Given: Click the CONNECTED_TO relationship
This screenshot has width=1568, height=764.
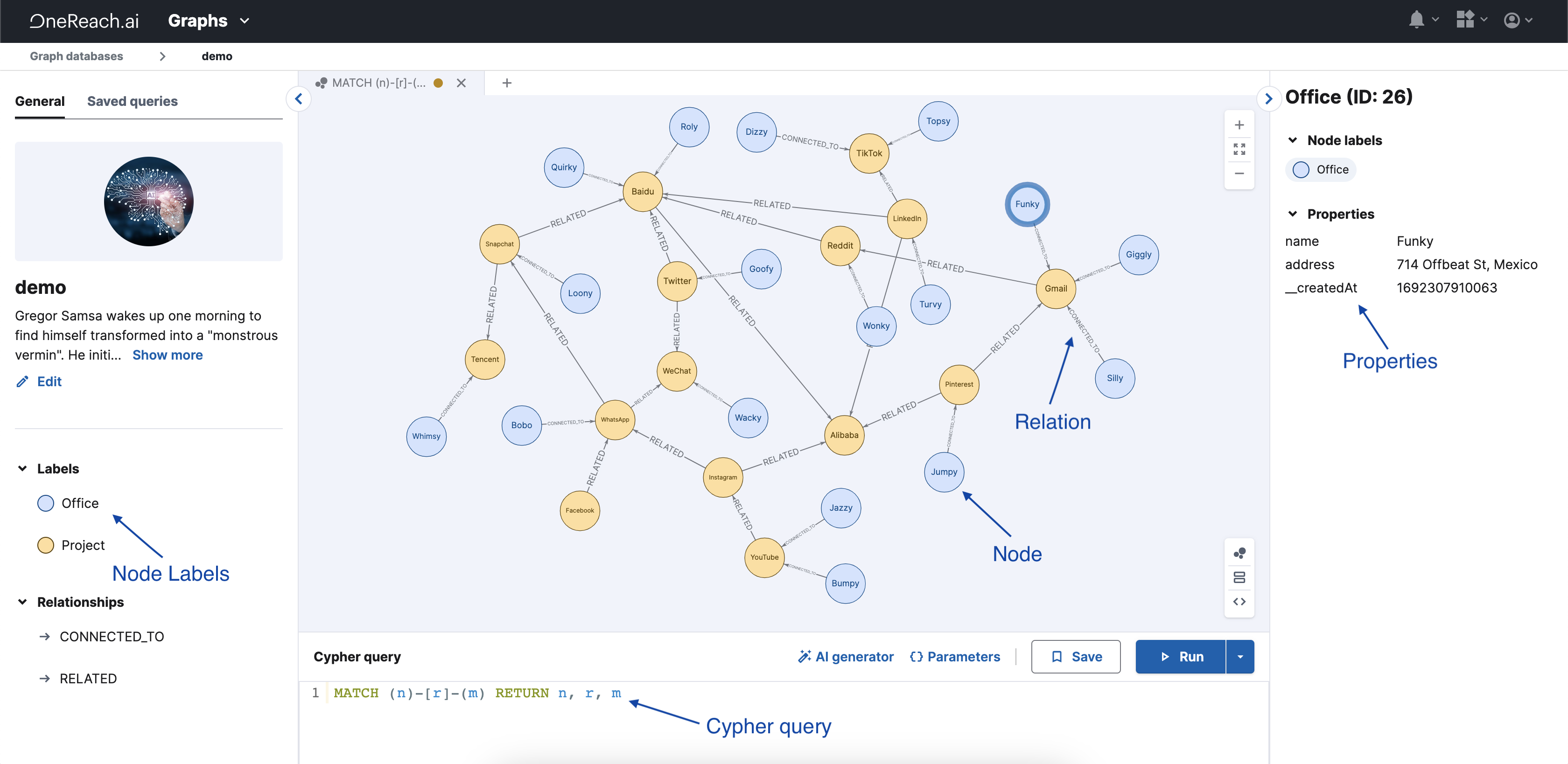Looking at the screenshot, I should click(112, 636).
